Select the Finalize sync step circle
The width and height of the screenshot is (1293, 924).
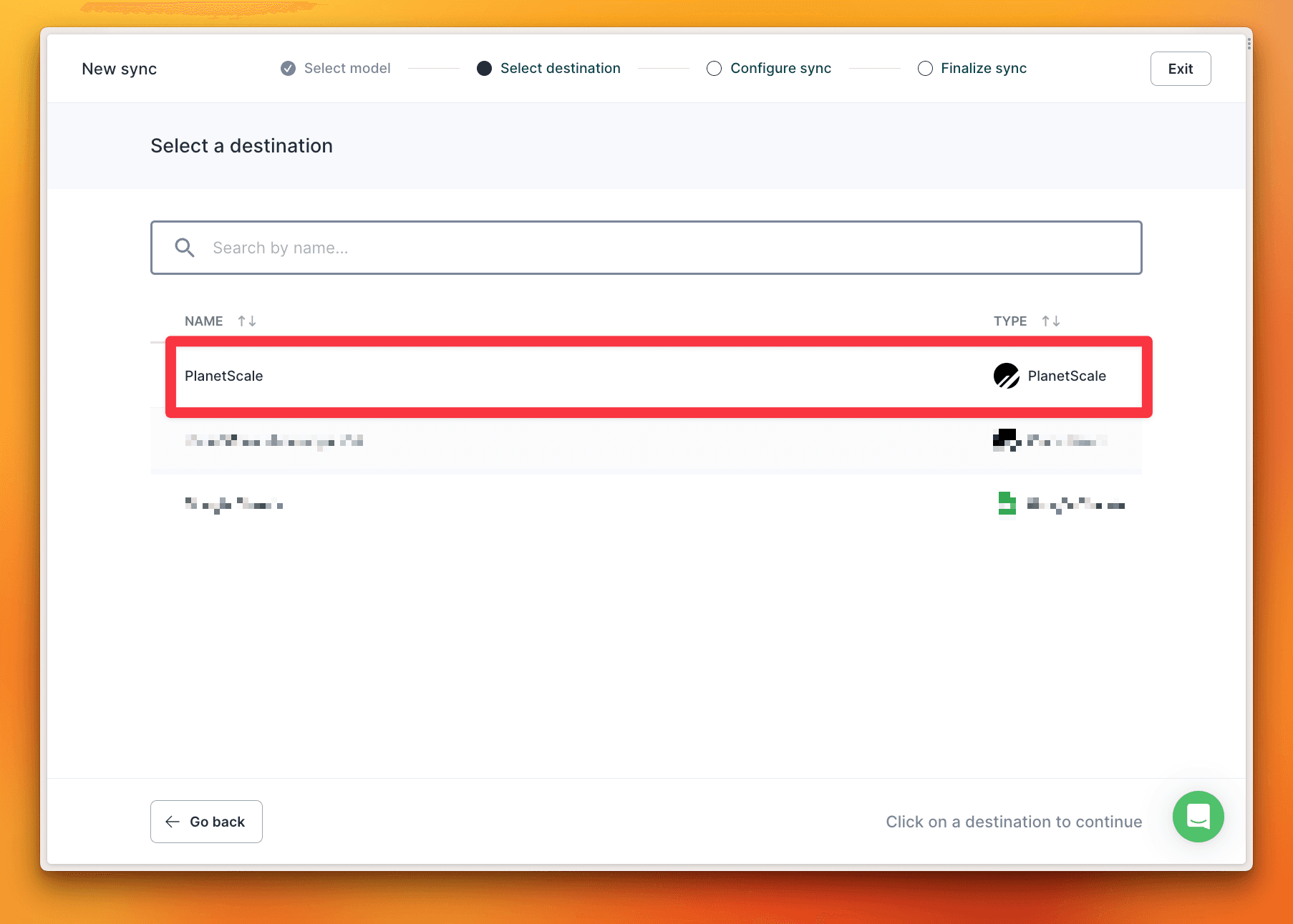coord(925,68)
